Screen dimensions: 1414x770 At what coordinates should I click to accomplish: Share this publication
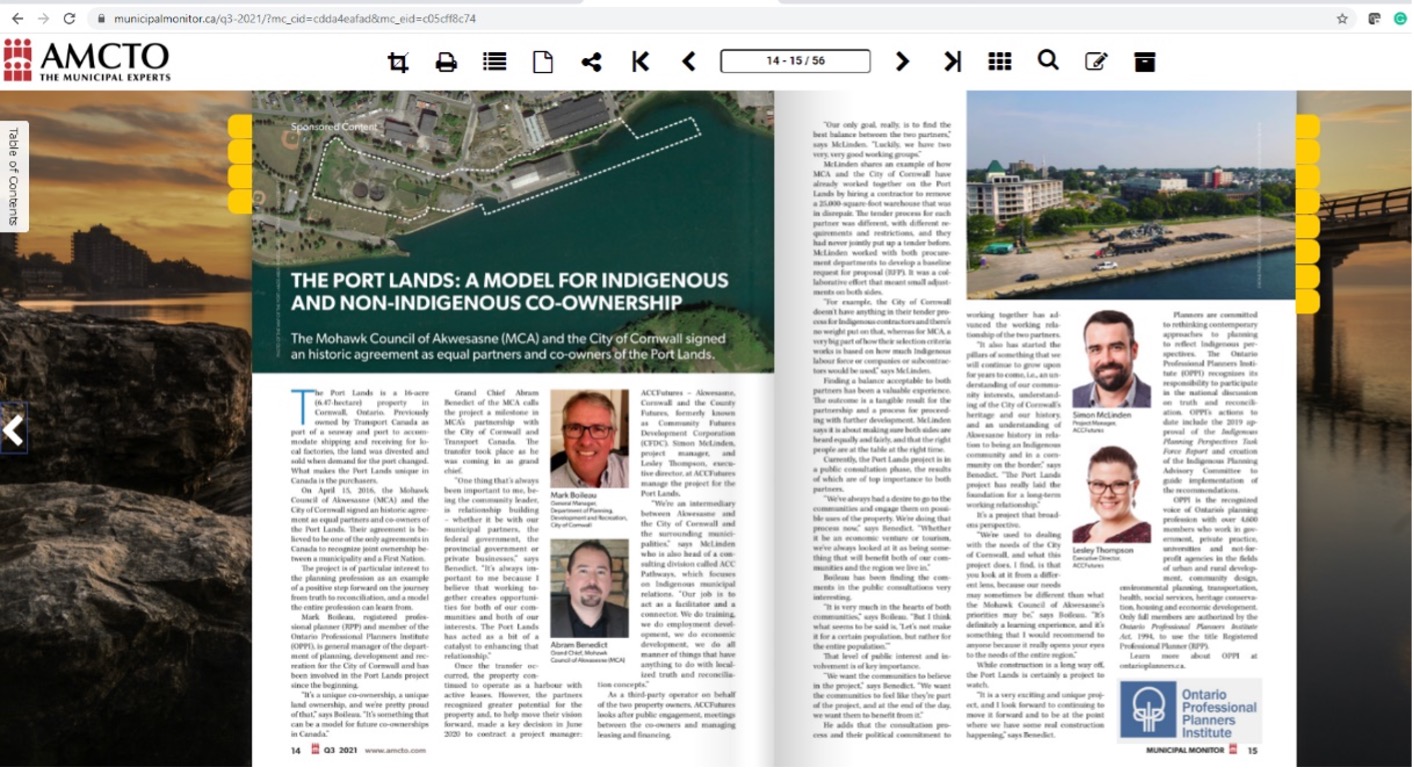pyautogui.click(x=591, y=62)
